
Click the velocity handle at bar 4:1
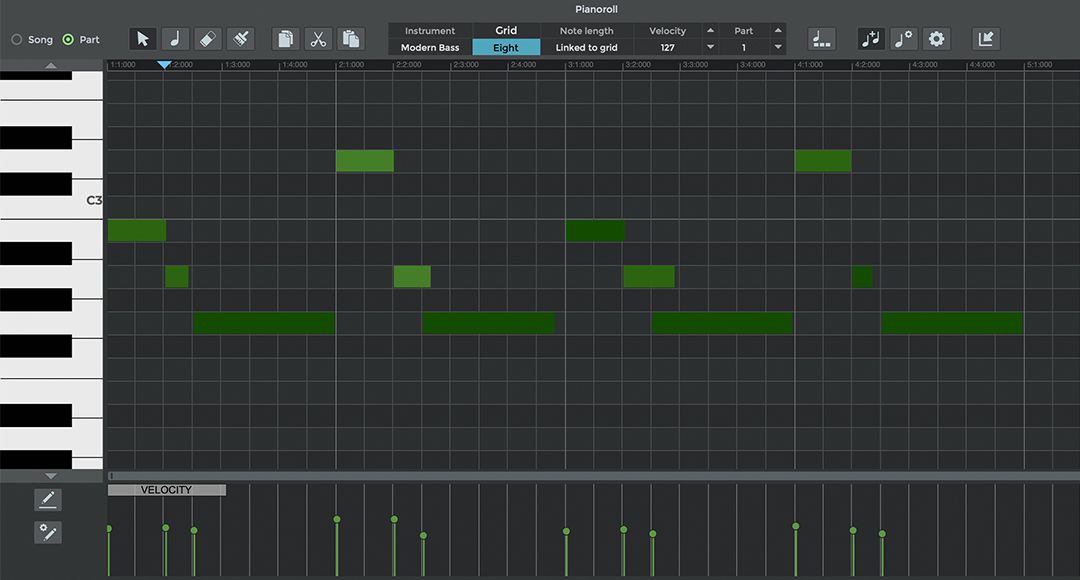796,526
